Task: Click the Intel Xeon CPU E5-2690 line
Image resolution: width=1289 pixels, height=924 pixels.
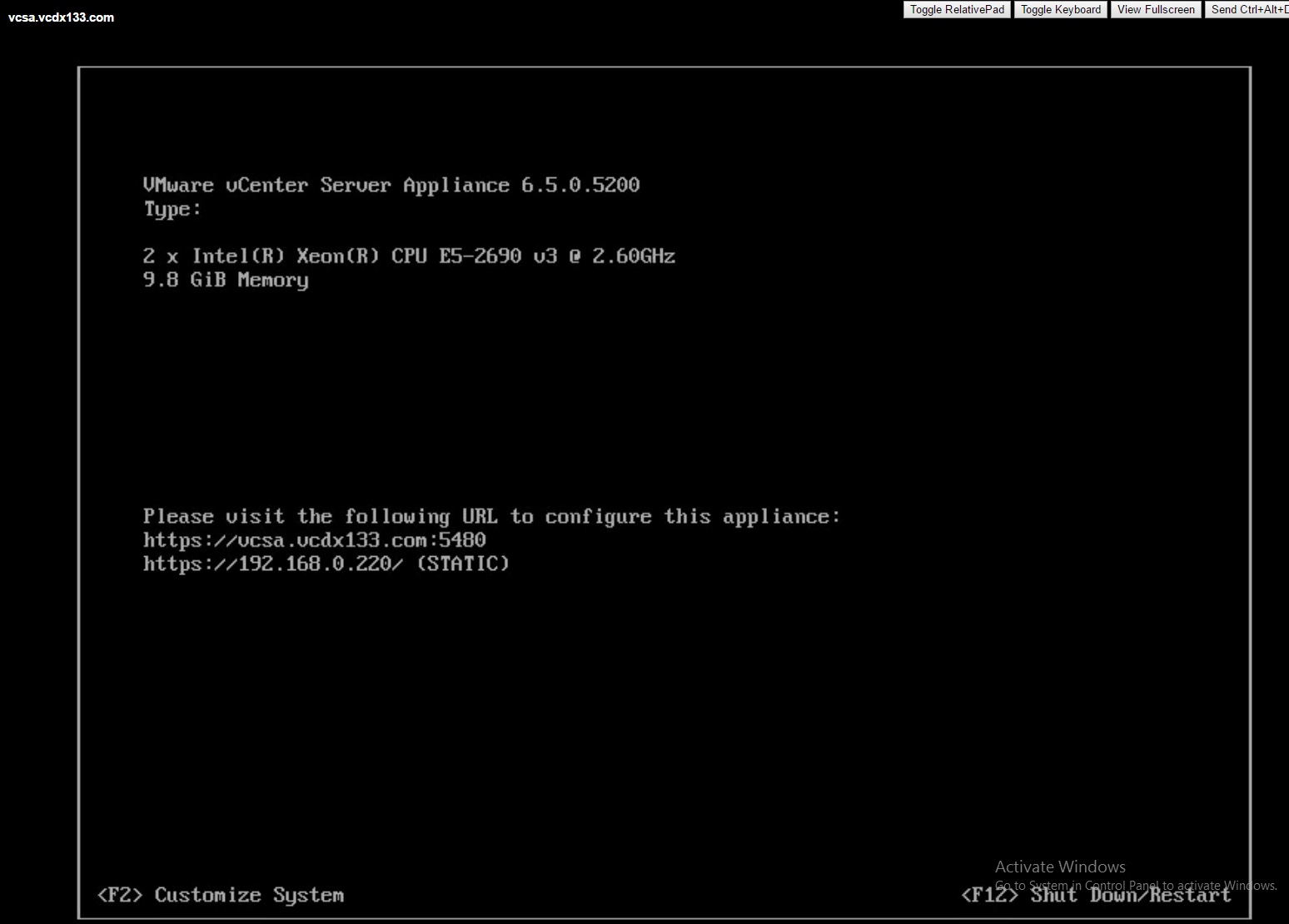Action: point(408,256)
